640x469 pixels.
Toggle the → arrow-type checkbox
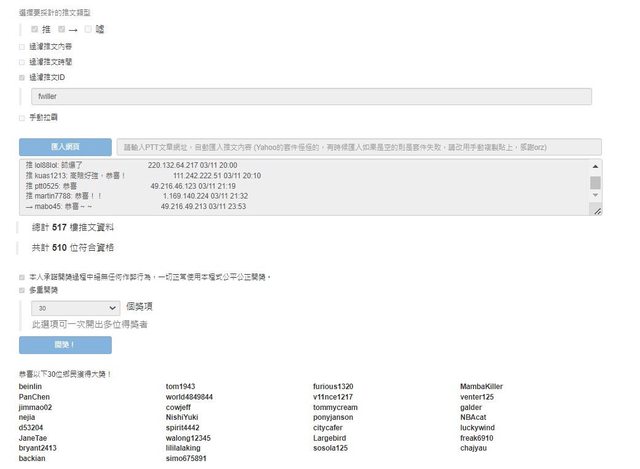[61, 29]
